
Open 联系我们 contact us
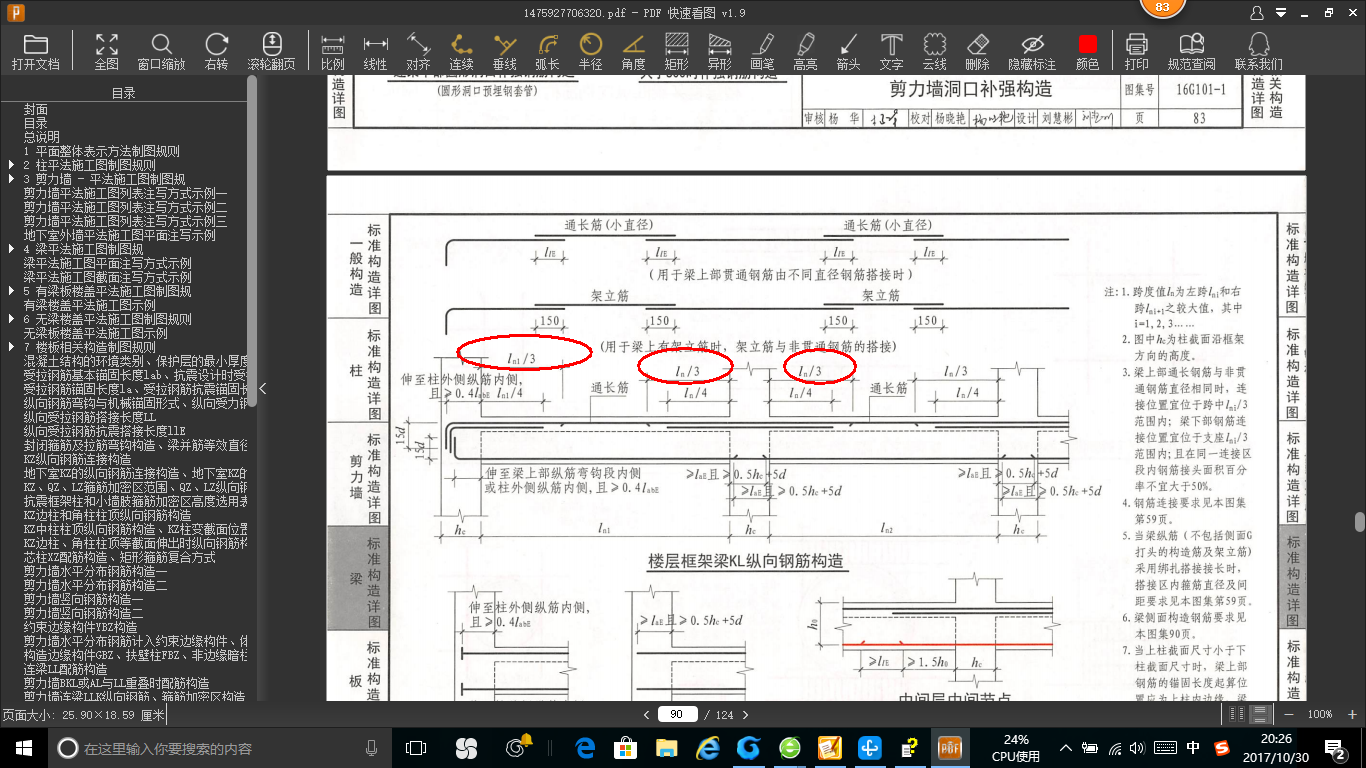pyautogui.click(x=1258, y=51)
